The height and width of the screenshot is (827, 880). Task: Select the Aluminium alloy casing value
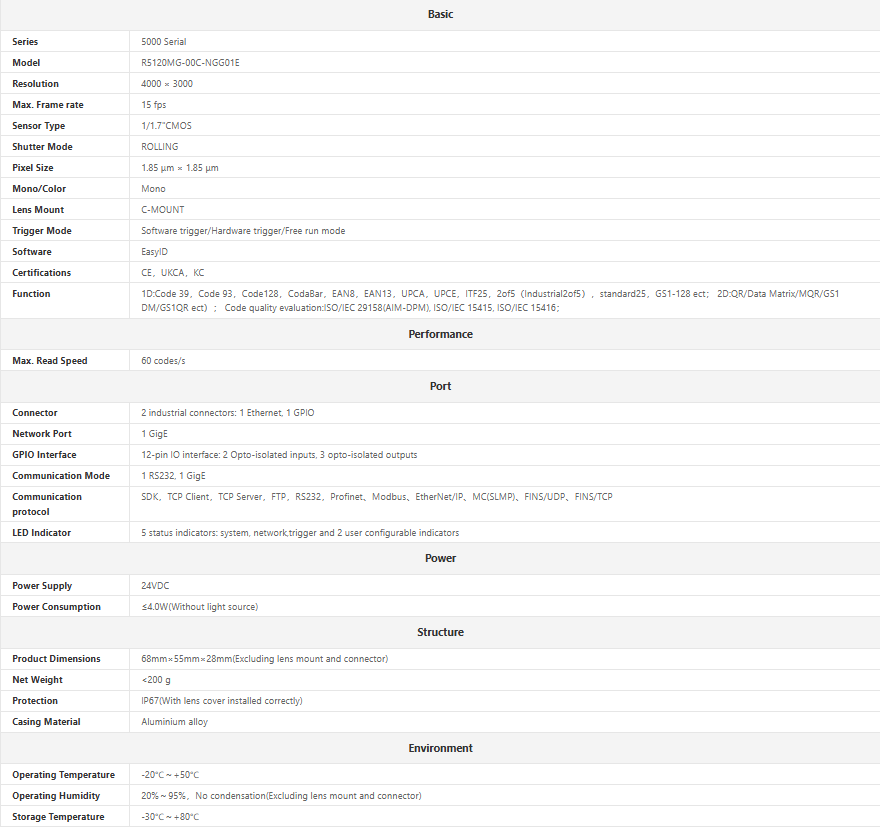175,722
